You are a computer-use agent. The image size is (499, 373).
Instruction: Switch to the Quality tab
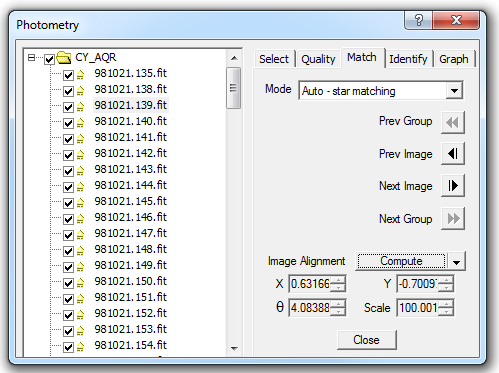coord(318,59)
